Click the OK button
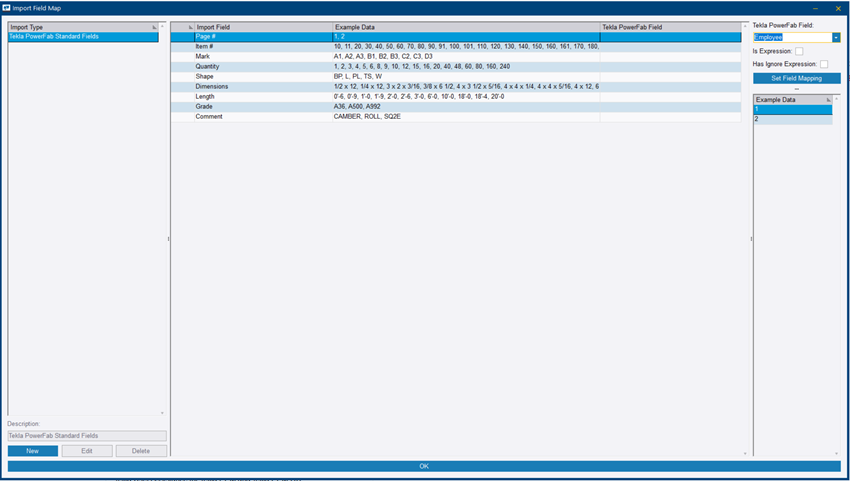Viewport: 850px width, 482px height. point(424,466)
